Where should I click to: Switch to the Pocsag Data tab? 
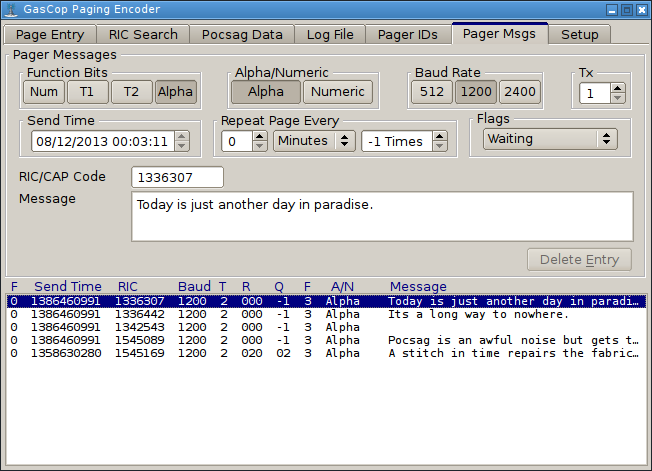pyautogui.click(x=242, y=35)
